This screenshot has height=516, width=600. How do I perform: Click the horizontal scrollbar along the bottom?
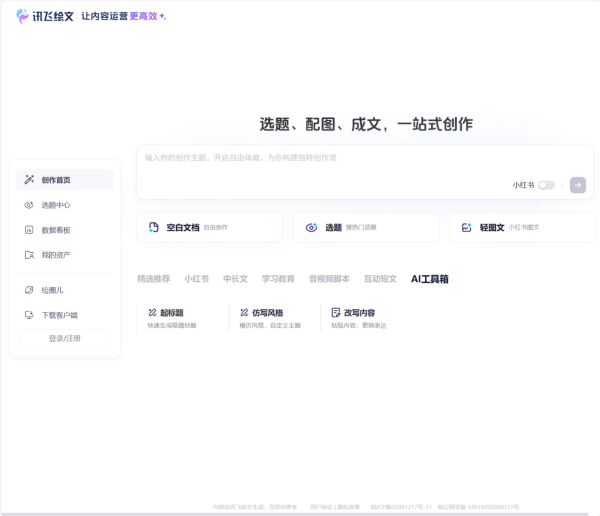295,514
